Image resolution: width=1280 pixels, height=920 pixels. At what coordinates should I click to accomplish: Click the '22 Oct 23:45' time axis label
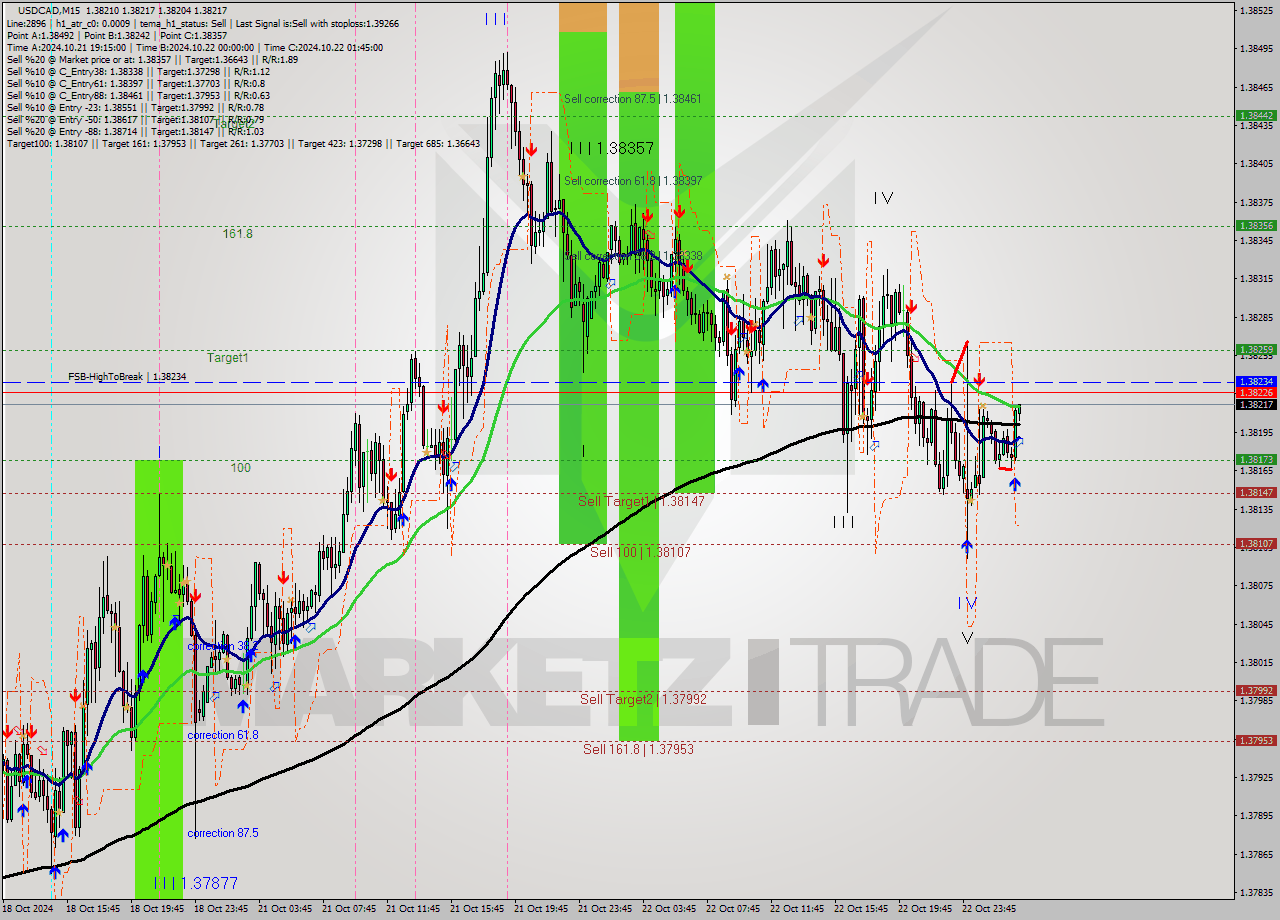point(988,909)
